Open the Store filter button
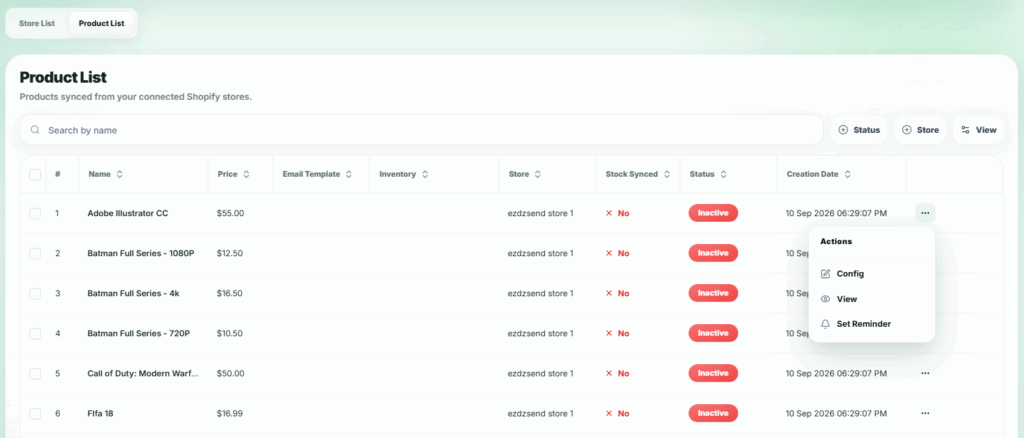The width and height of the screenshot is (1024, 438). [920, 130]
